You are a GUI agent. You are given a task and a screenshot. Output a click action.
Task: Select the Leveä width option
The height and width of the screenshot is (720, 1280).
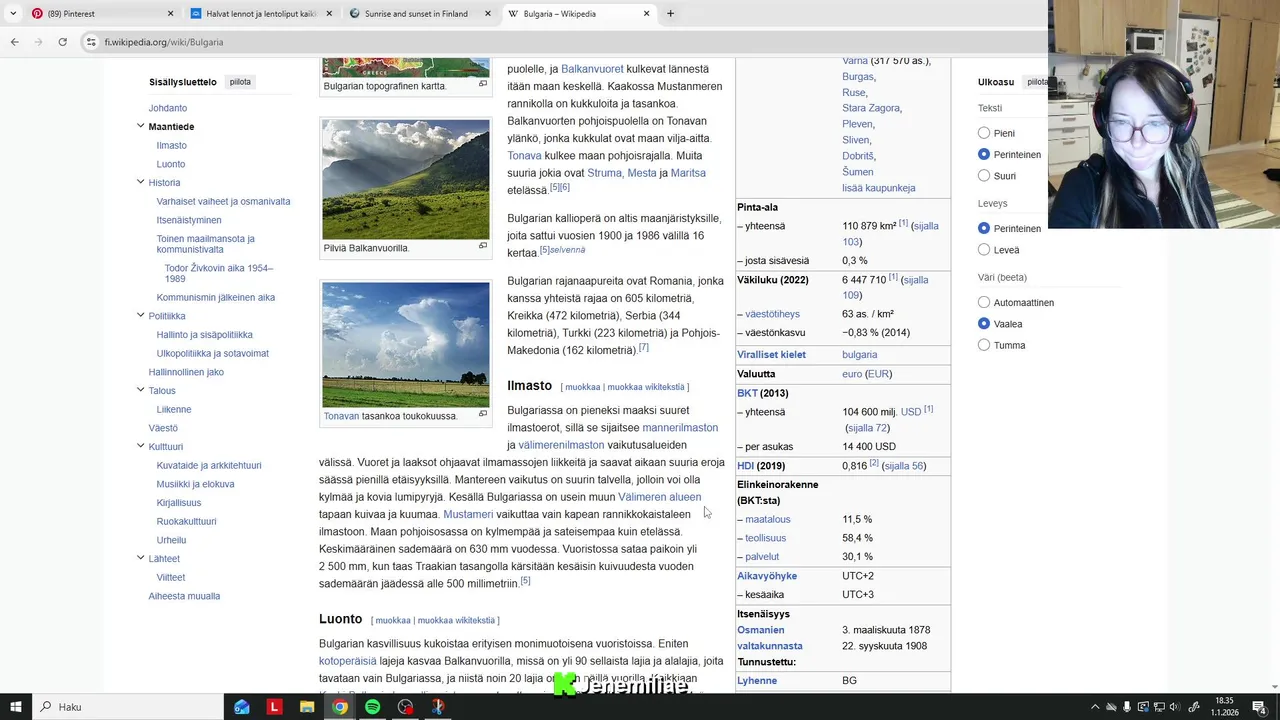click(984, 250)
